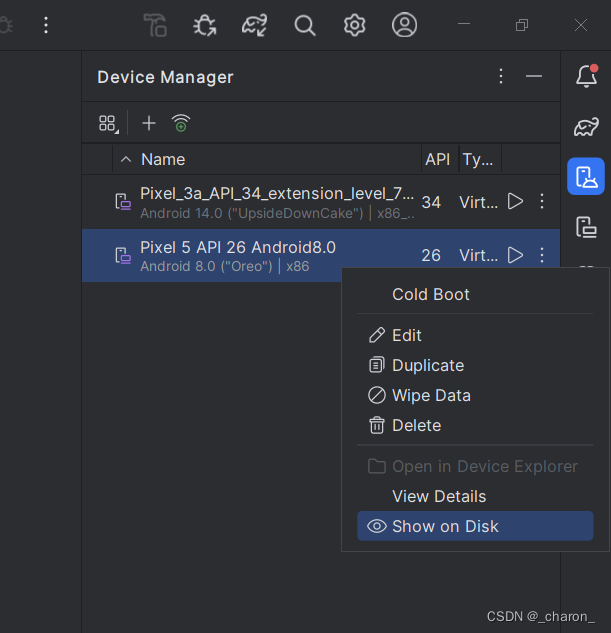Open device grouping options icon

click(108, 124)
